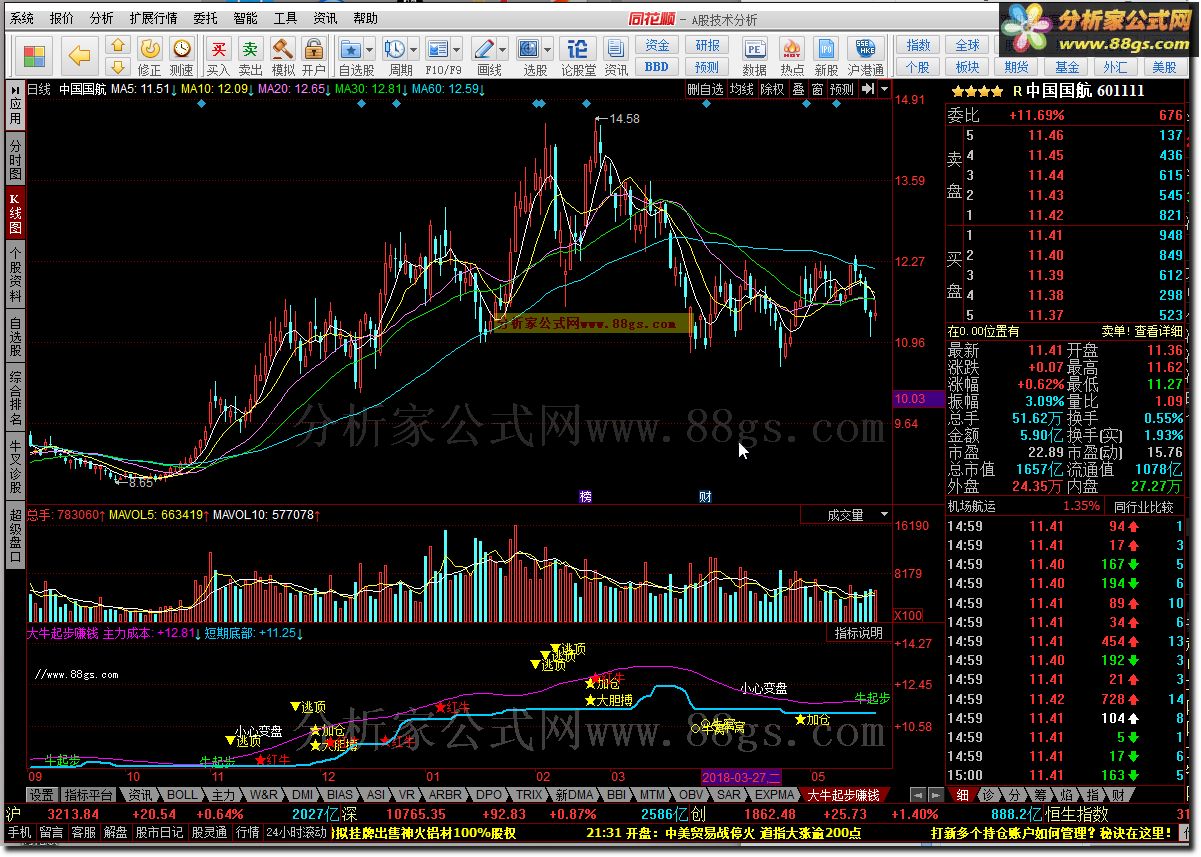
Task: Click the up arrow page button
Action: point(118,45)
